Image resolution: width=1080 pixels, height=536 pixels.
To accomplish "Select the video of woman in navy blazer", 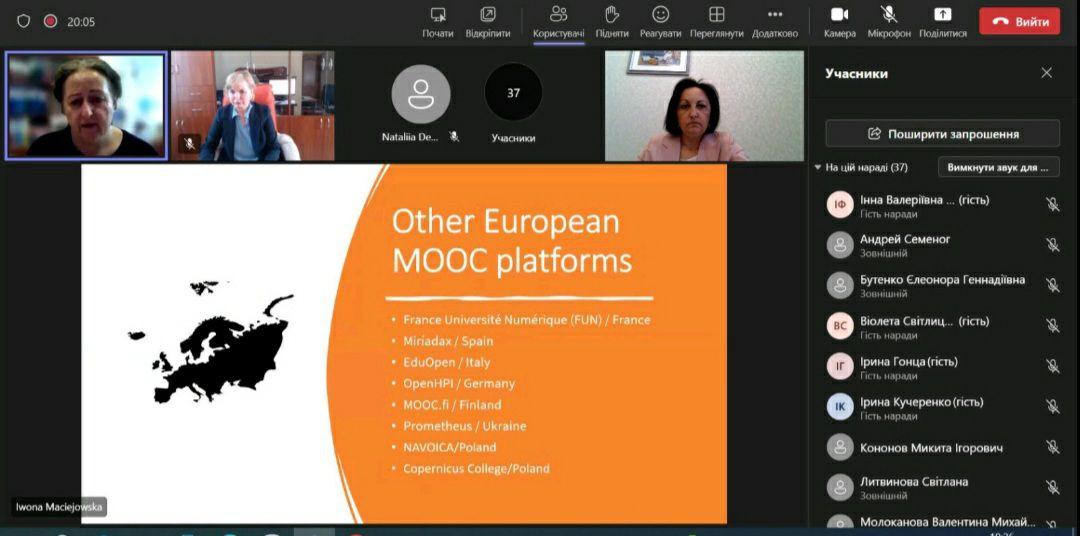I will click(253, 105).
